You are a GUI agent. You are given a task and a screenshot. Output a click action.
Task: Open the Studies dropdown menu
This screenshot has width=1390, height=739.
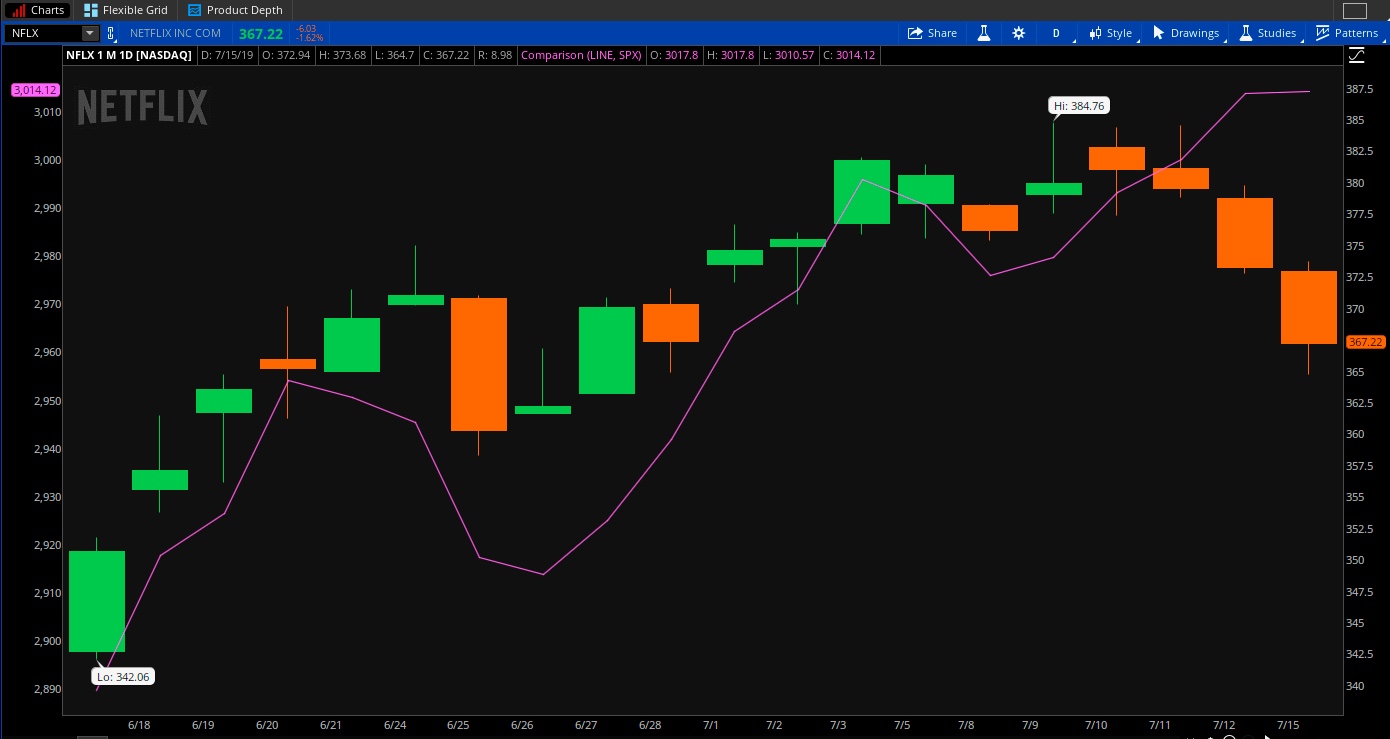click(x=1268, y=33)
